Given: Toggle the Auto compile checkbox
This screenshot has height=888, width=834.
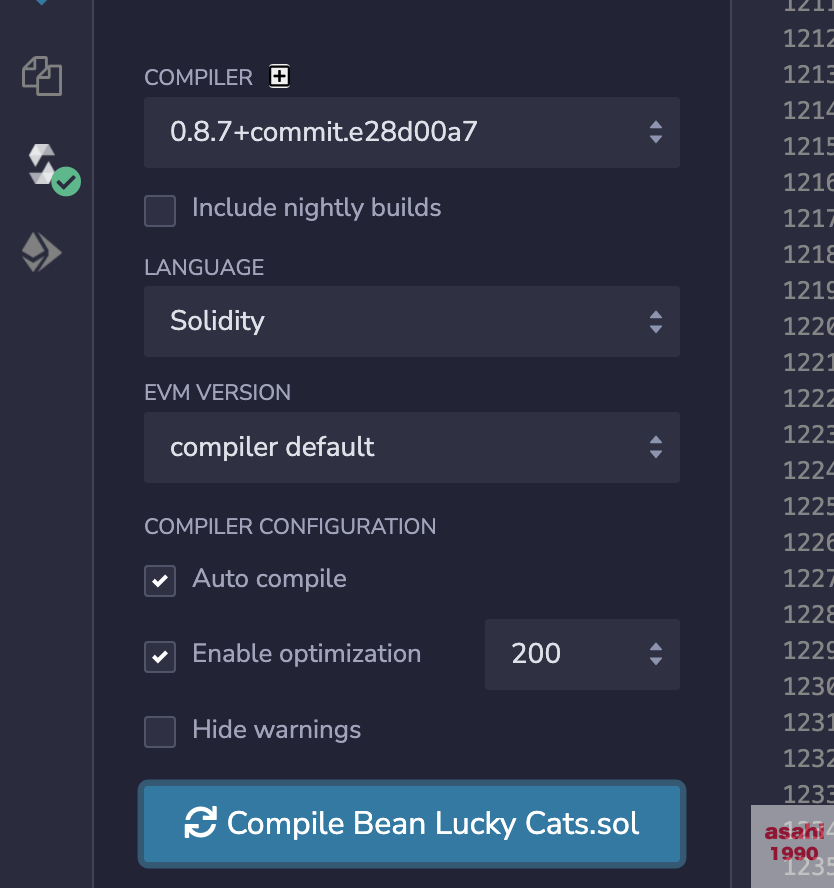Looking at the screenshot, I should click(160, 581).
